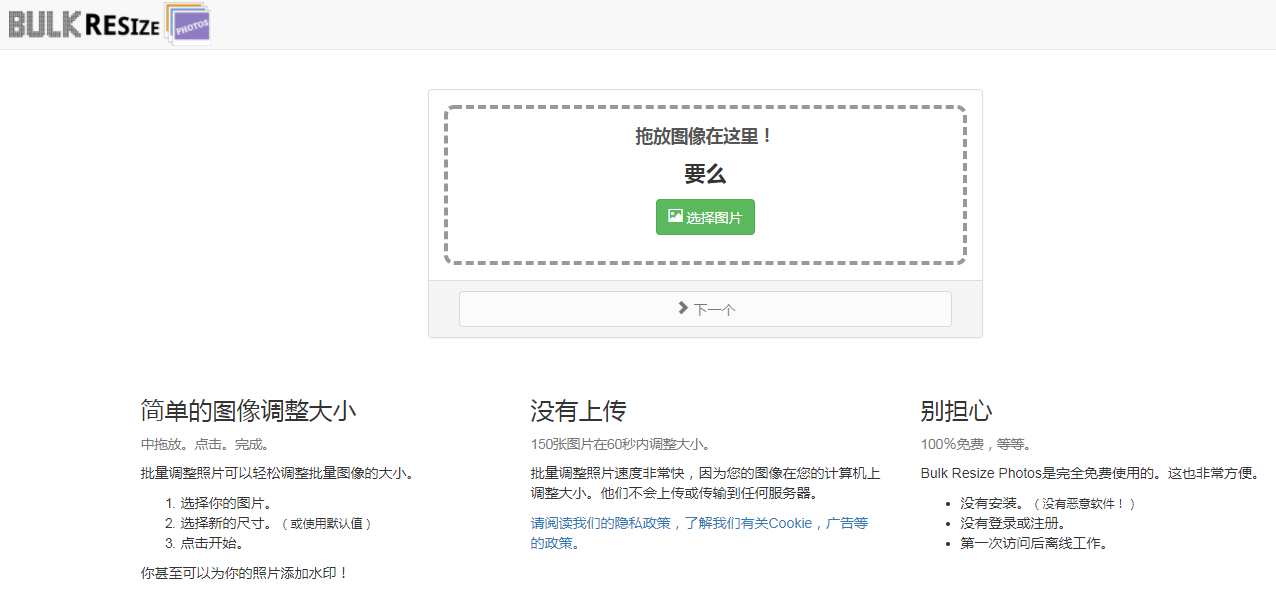Viewport: 1276px width, 599px height.
Task: Click the 拖放图像在这里！ heading text
Action: pos(705,136)
